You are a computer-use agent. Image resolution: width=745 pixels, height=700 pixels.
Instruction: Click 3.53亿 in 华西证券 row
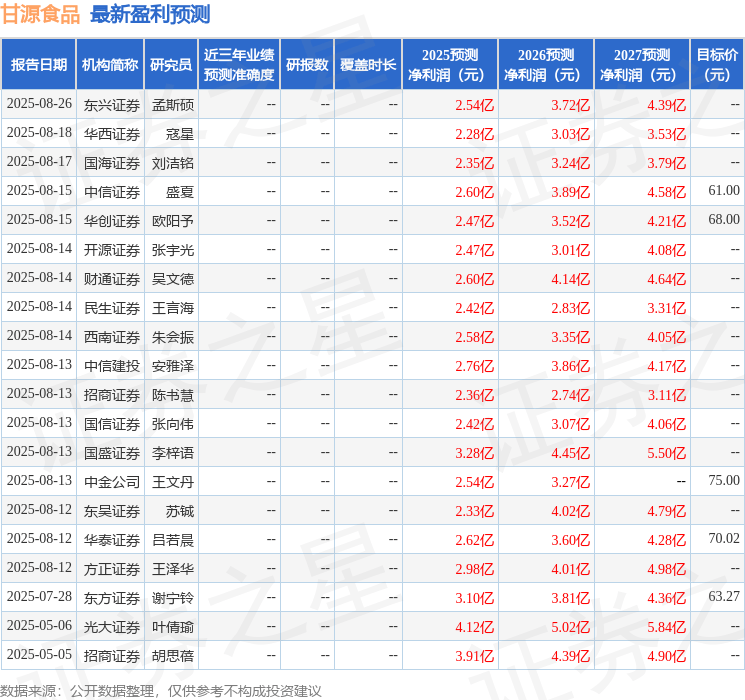pos(667,134)
